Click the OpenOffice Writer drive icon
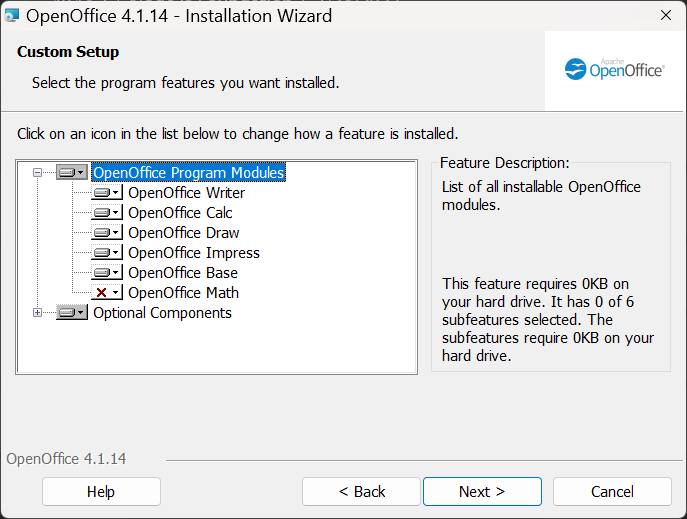 tap(106, 193)
